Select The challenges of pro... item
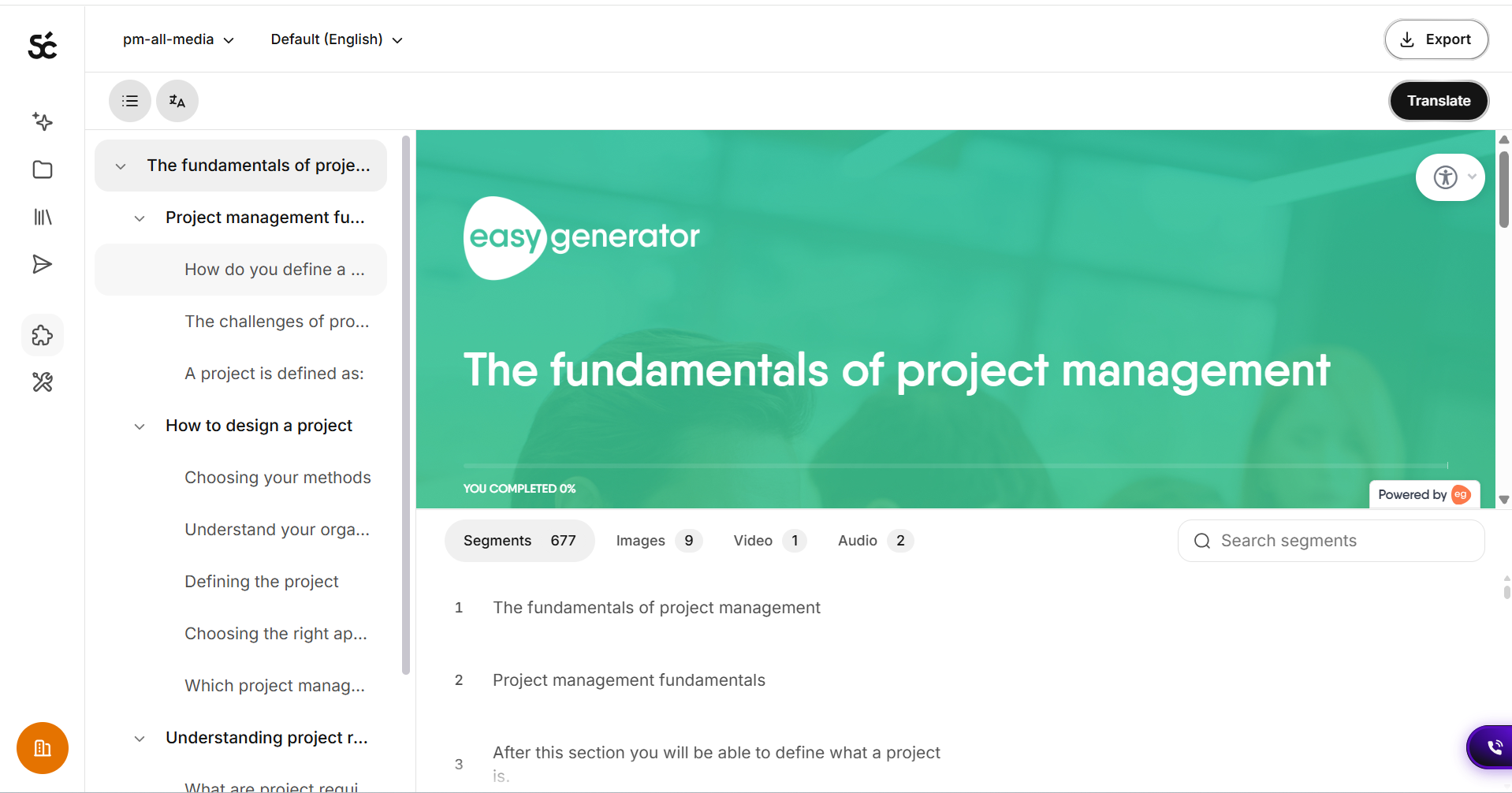 point(240,322)
